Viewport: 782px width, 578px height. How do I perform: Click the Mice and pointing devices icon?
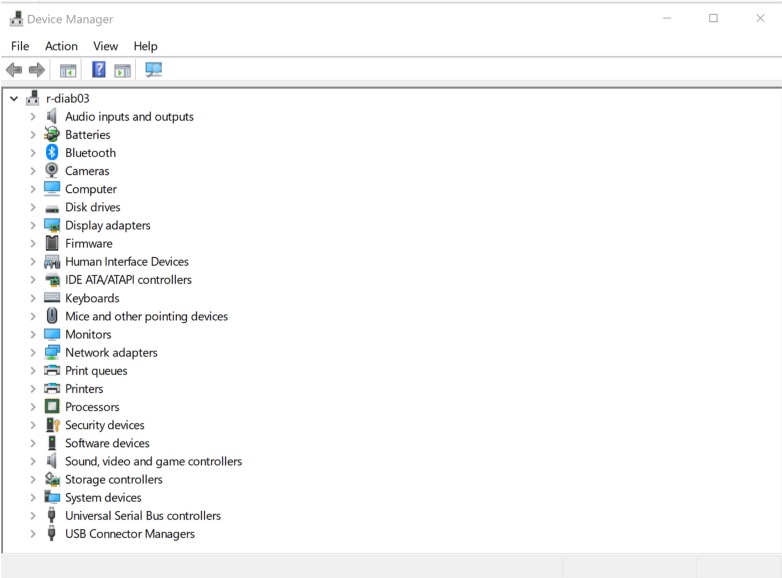(52, 316)
